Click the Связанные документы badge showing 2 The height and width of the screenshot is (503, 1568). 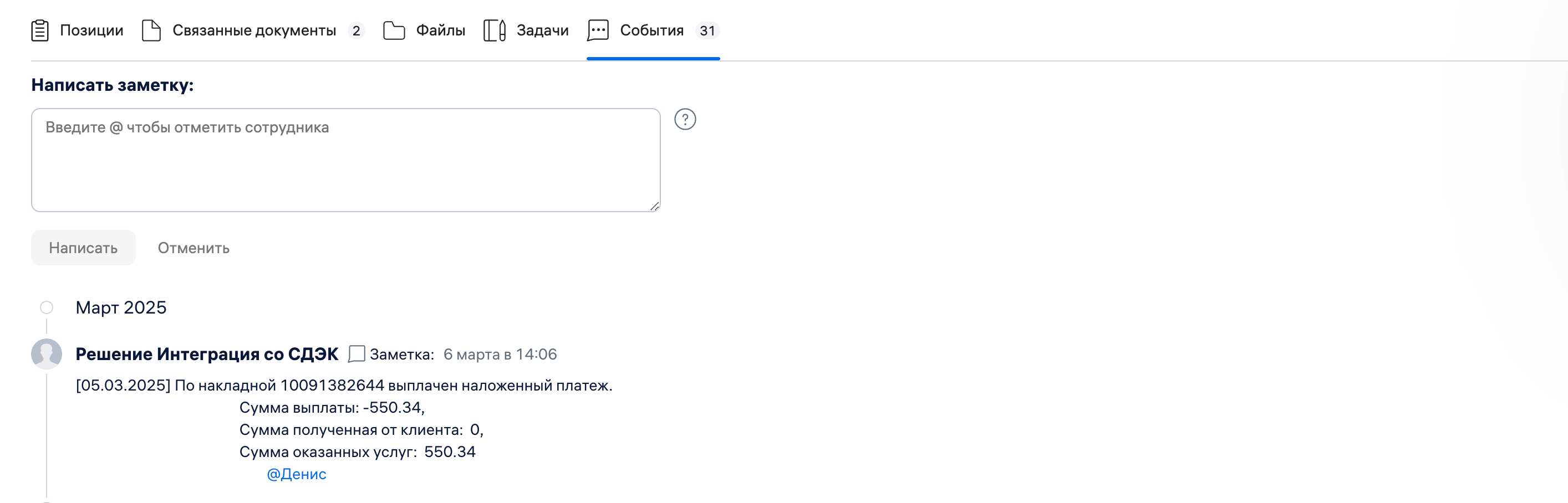356,30
